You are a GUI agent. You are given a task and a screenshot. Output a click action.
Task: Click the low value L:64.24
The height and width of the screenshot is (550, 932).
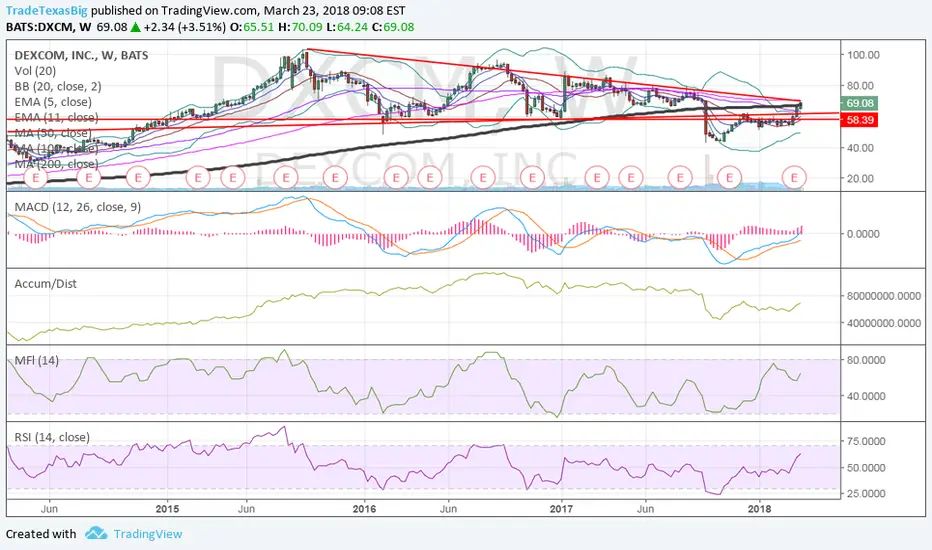click(x=346, y=27)
